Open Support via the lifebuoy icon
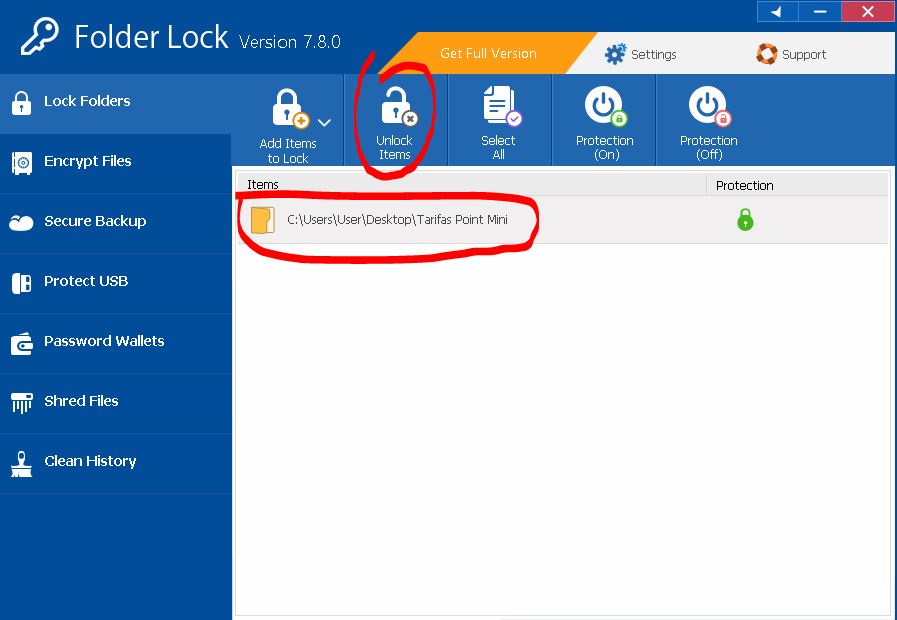Image resolution: width=897 pixels, height=620 pixels. [767, 54]
